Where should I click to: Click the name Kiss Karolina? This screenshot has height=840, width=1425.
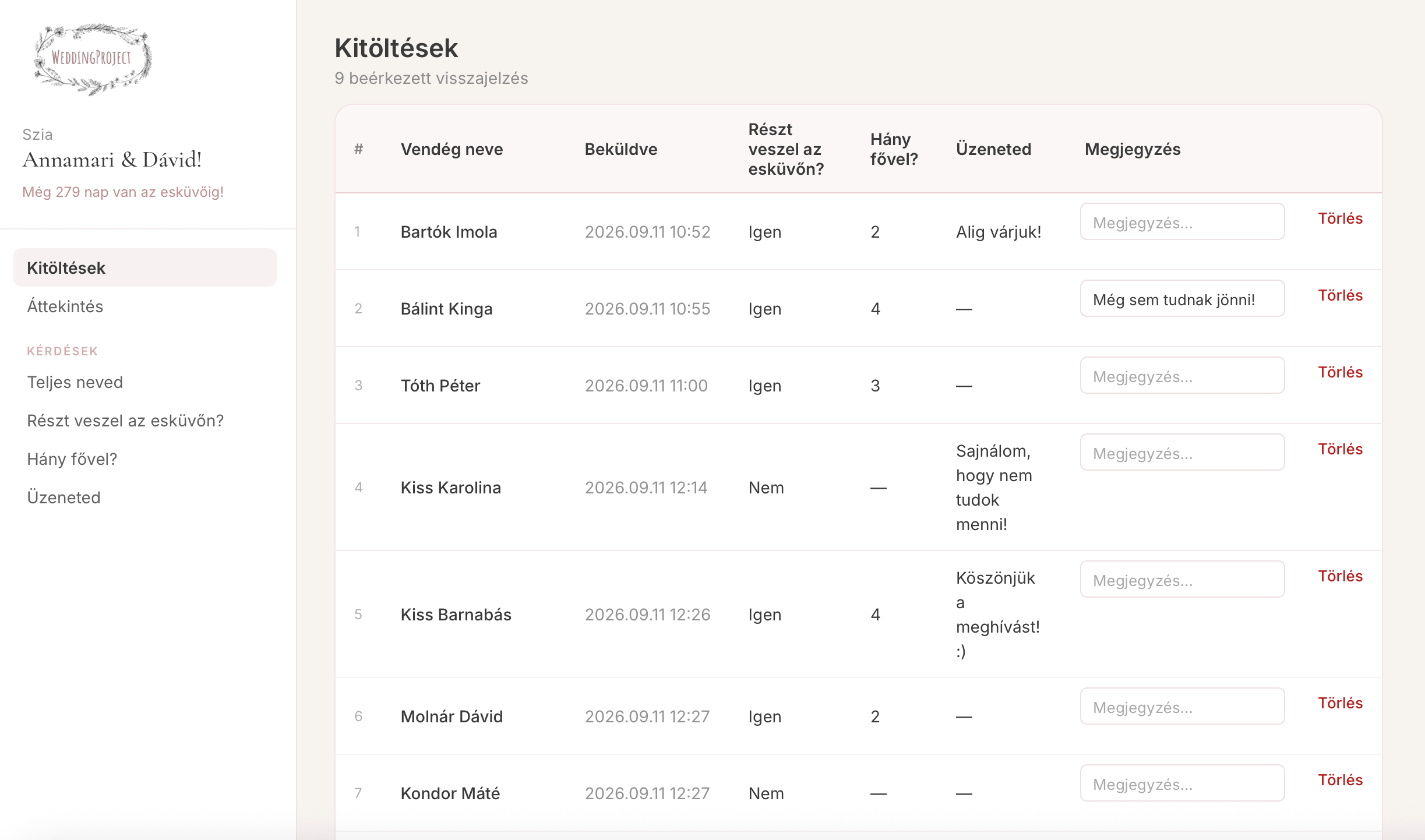pyautogui.click(x=450, y=488)
